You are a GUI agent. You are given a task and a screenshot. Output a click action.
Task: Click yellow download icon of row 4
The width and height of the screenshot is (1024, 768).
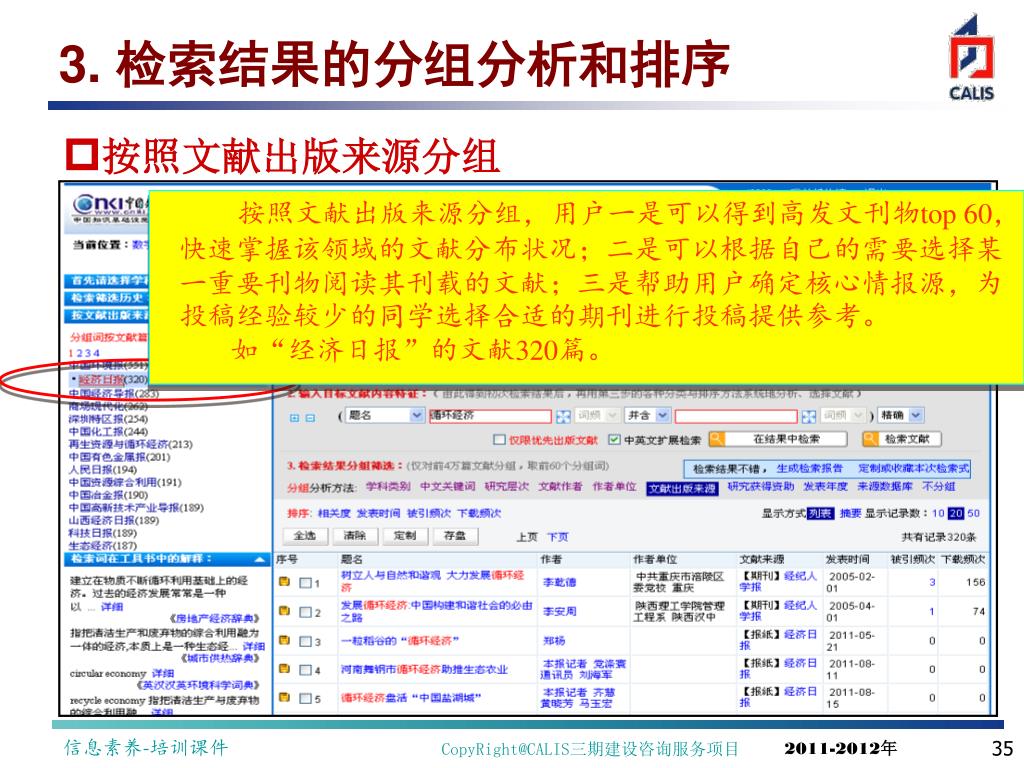[284, 669]
